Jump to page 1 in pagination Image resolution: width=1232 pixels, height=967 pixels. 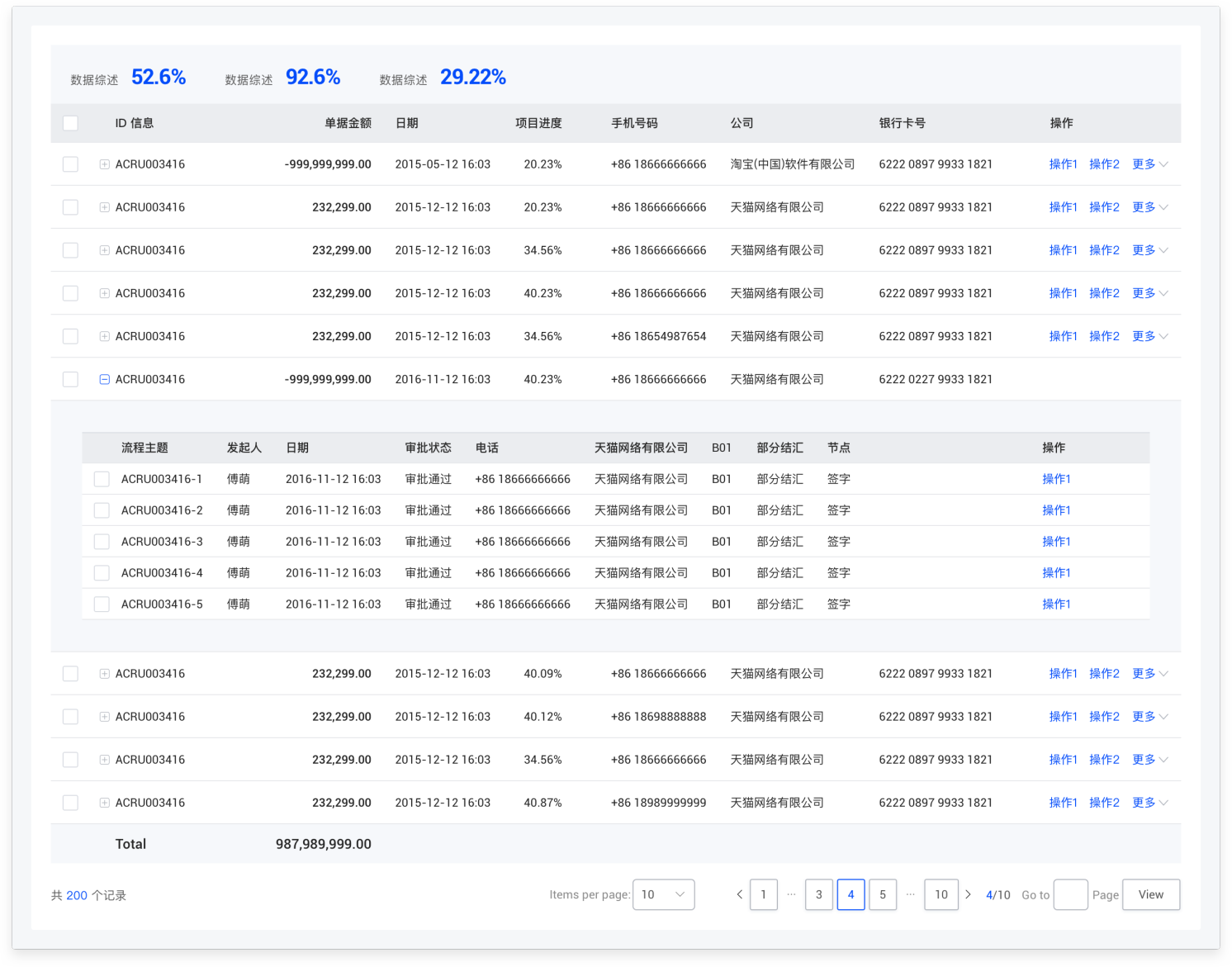pos(764,894)
